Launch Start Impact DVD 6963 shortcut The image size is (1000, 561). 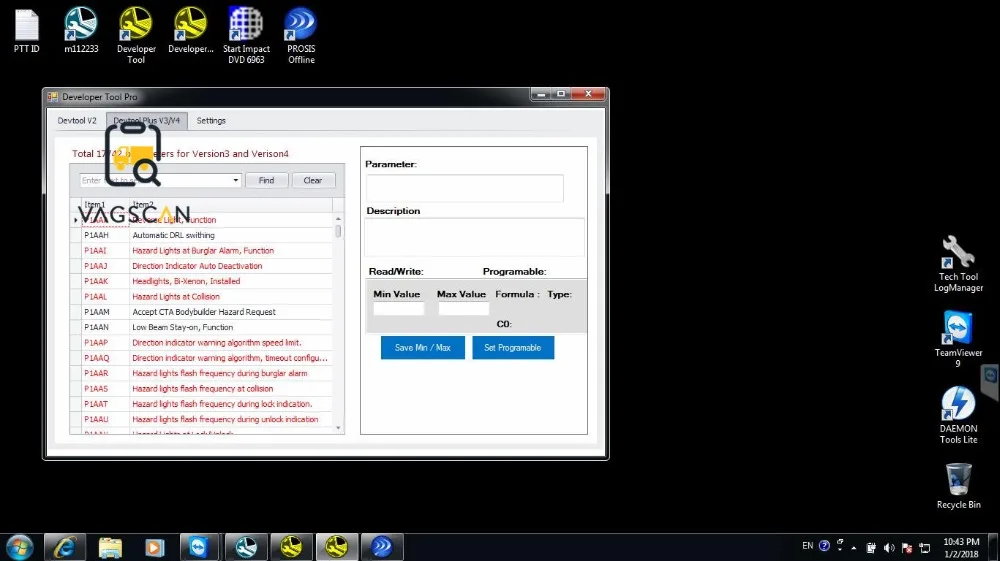coord(246,35)
